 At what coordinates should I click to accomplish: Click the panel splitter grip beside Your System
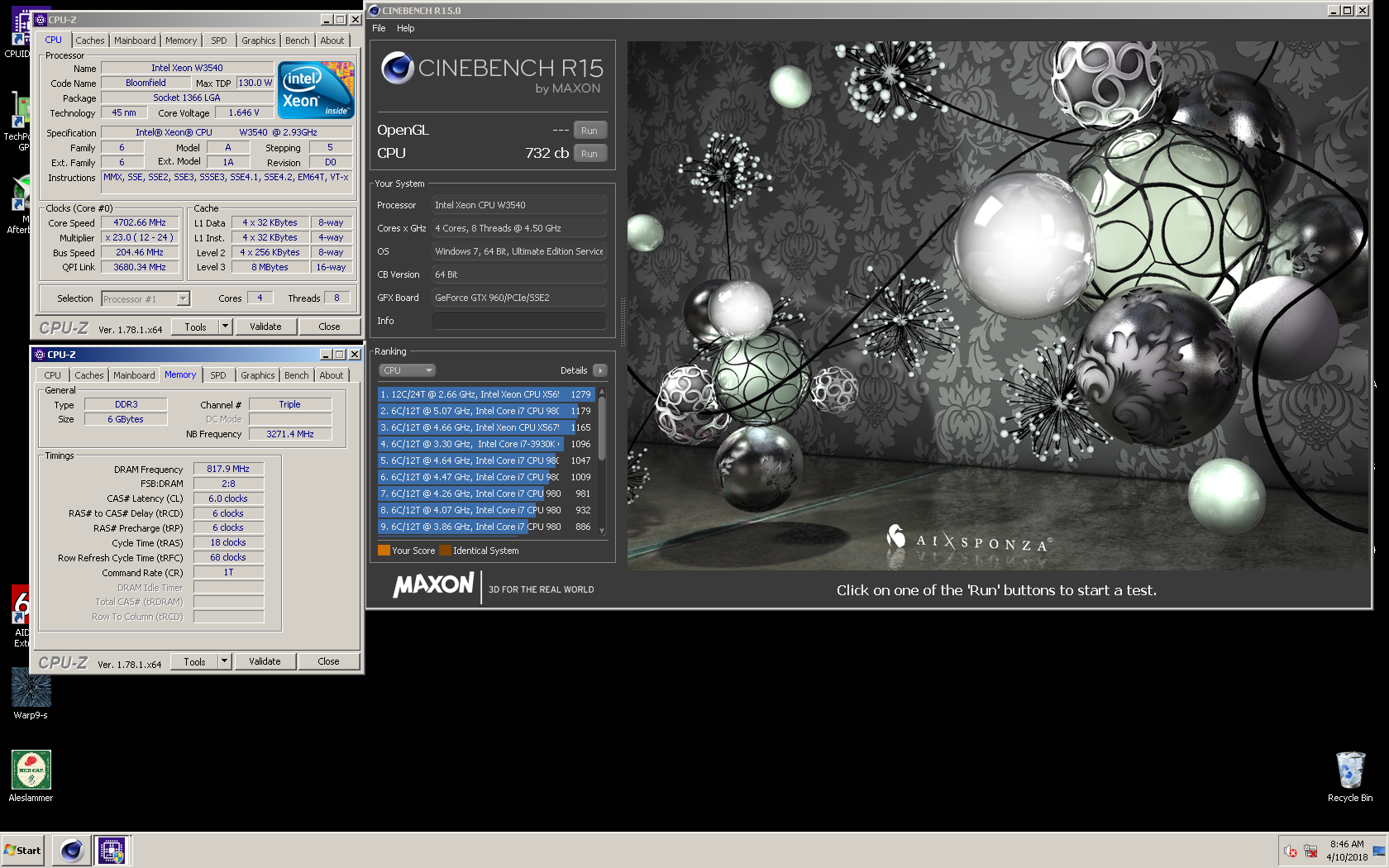pyautogui.click(x=623, y=322)
